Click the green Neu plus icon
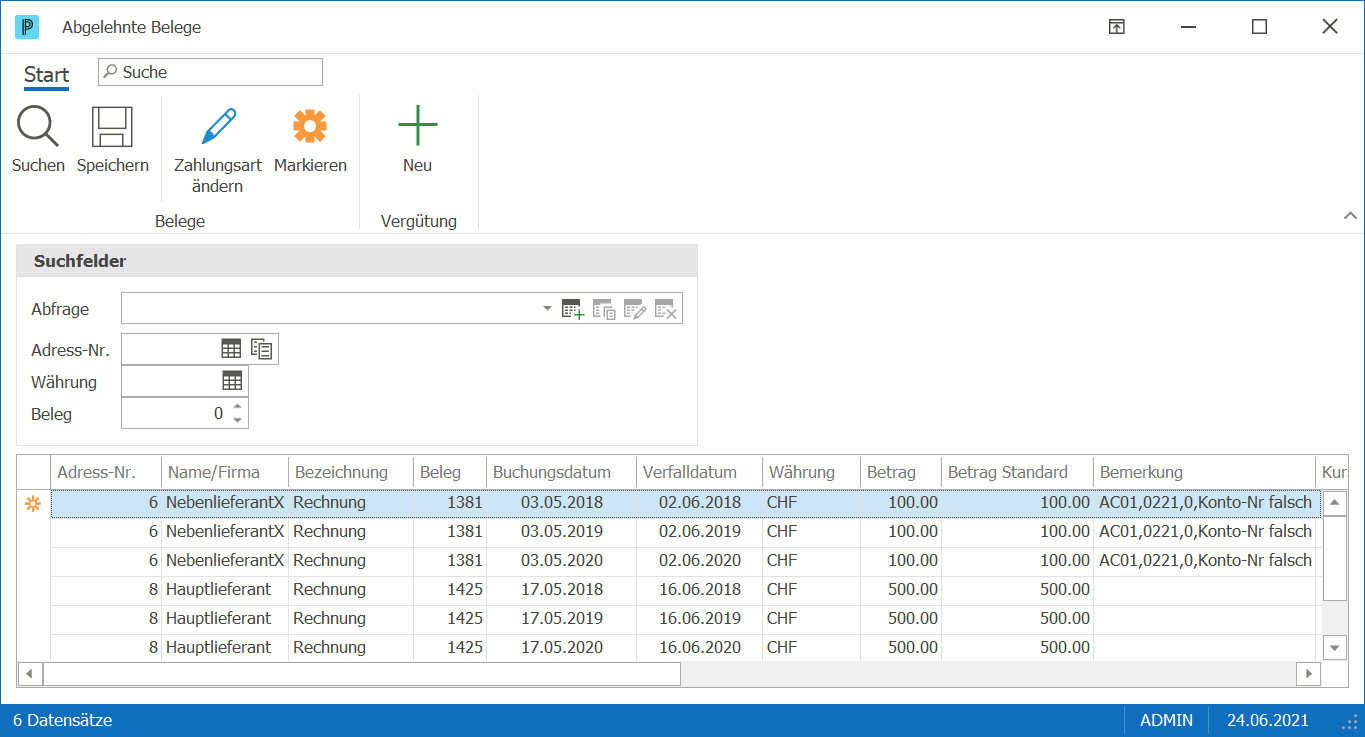This screenshot has height=737, width=1365. 417,126
